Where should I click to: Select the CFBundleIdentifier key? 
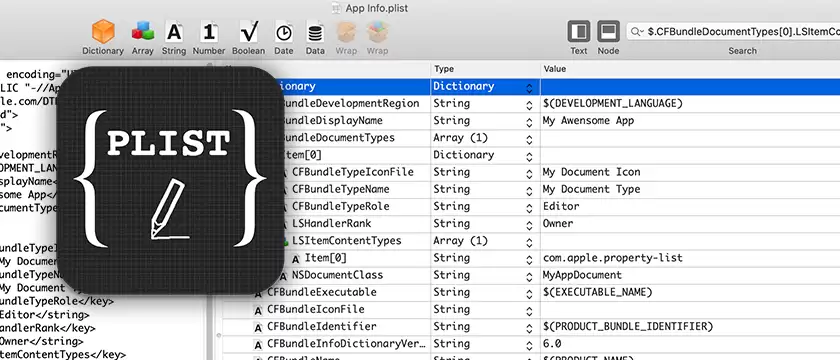[321, 326]
